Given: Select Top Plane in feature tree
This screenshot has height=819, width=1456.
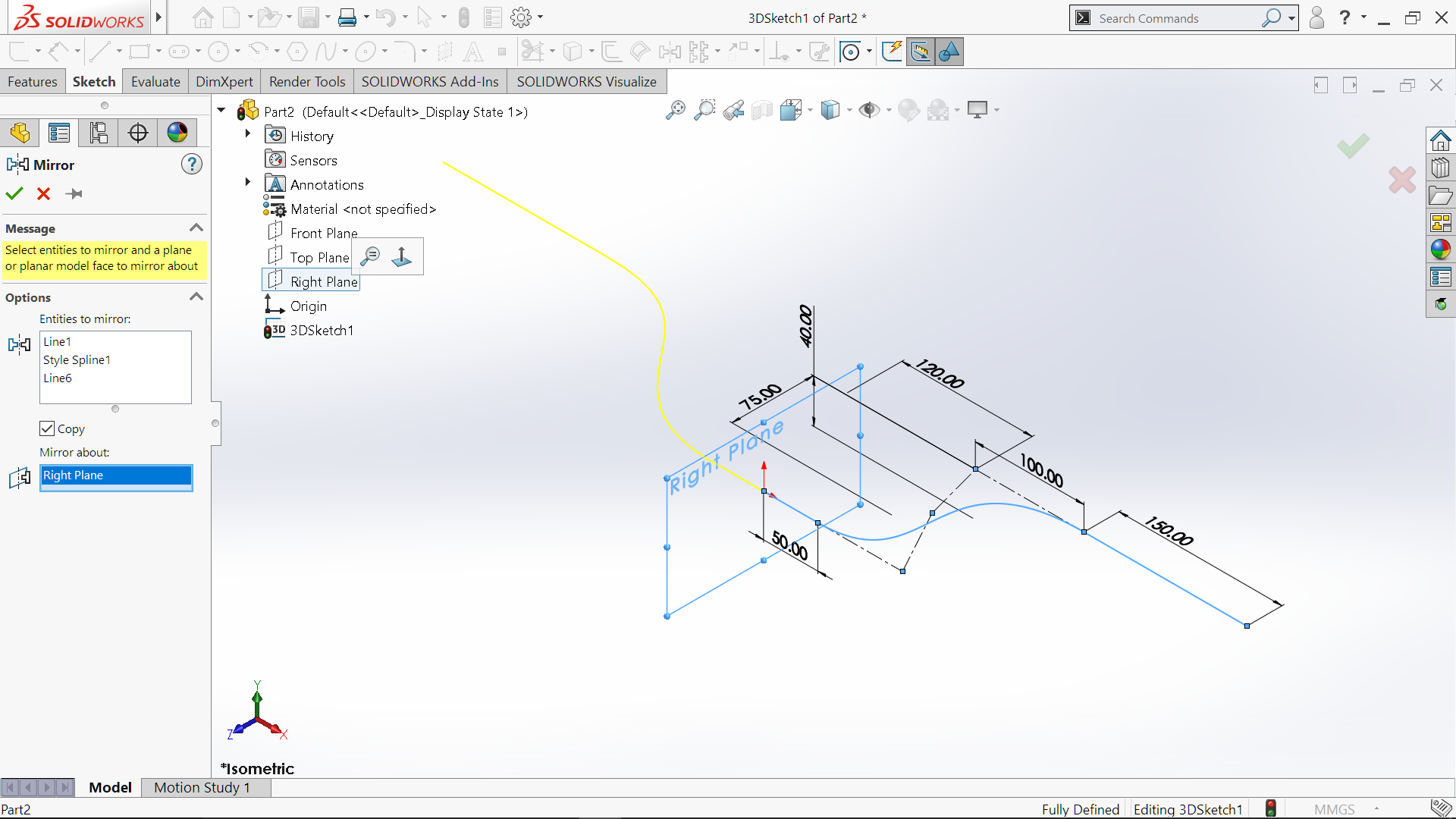Looking at the screenshot, I should click(319, 258).
